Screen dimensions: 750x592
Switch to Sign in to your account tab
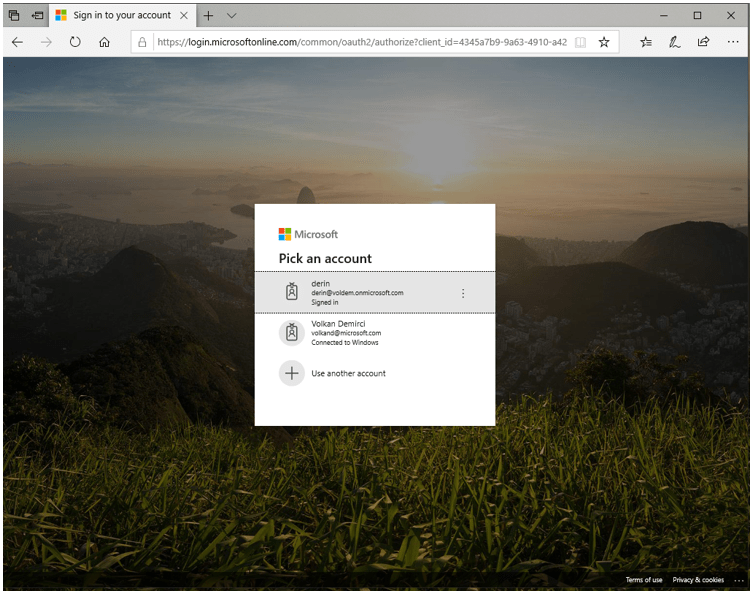[x=120, y=15]
